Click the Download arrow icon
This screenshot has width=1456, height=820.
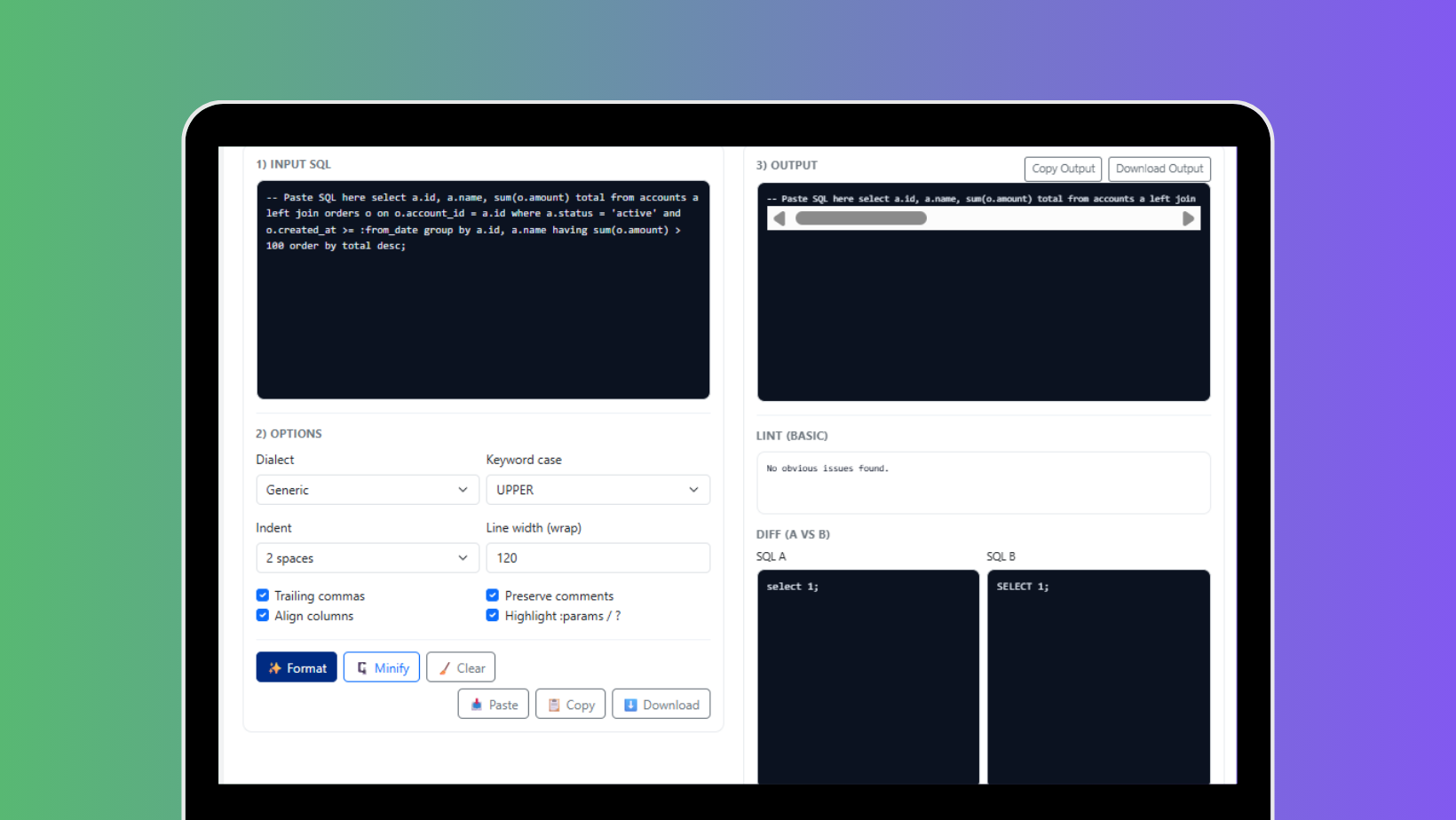pyautogui.click(x=630, y=705)
